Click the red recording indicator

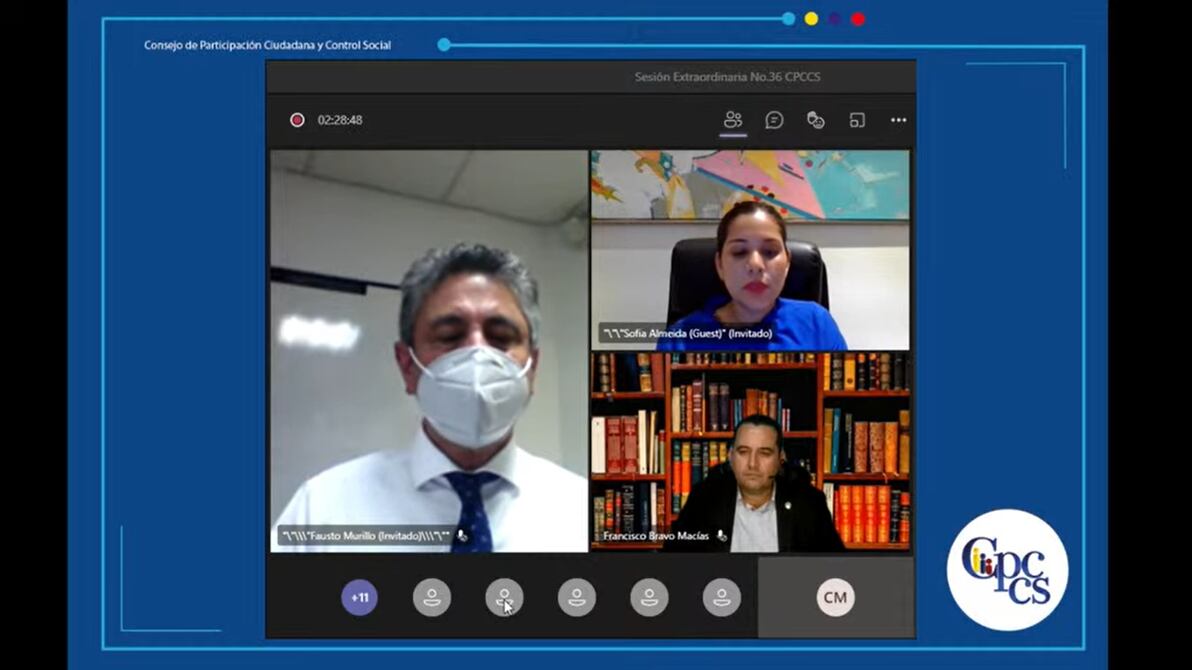pos(297,120)
